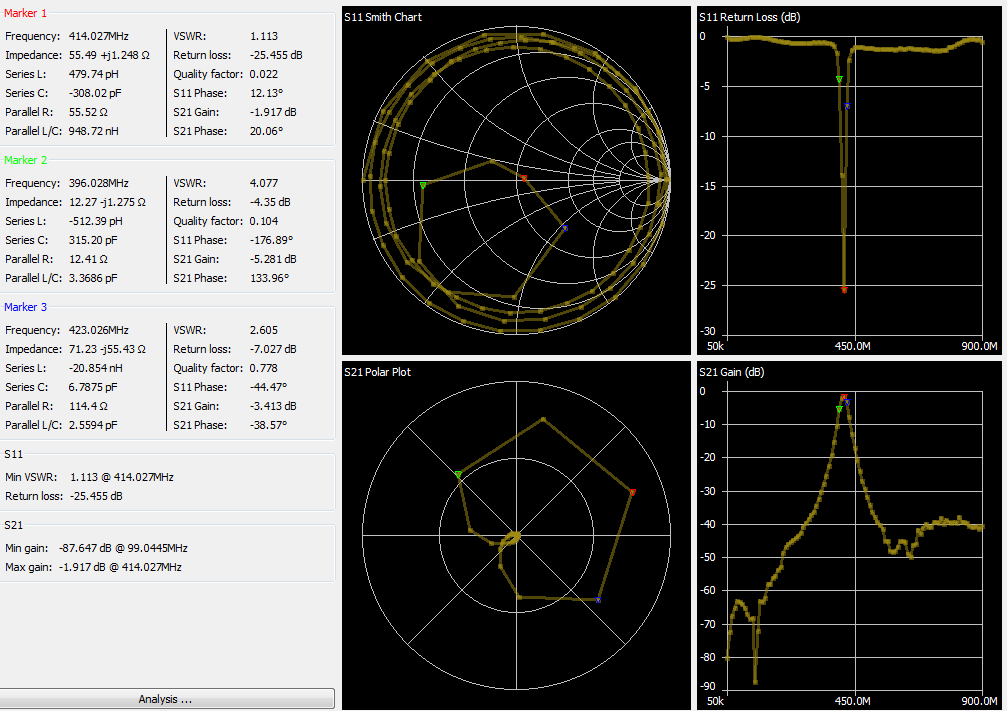Select green marker on S11 Return Loss plot
The image size is (1007, 711).
click(x=839, y=80)
